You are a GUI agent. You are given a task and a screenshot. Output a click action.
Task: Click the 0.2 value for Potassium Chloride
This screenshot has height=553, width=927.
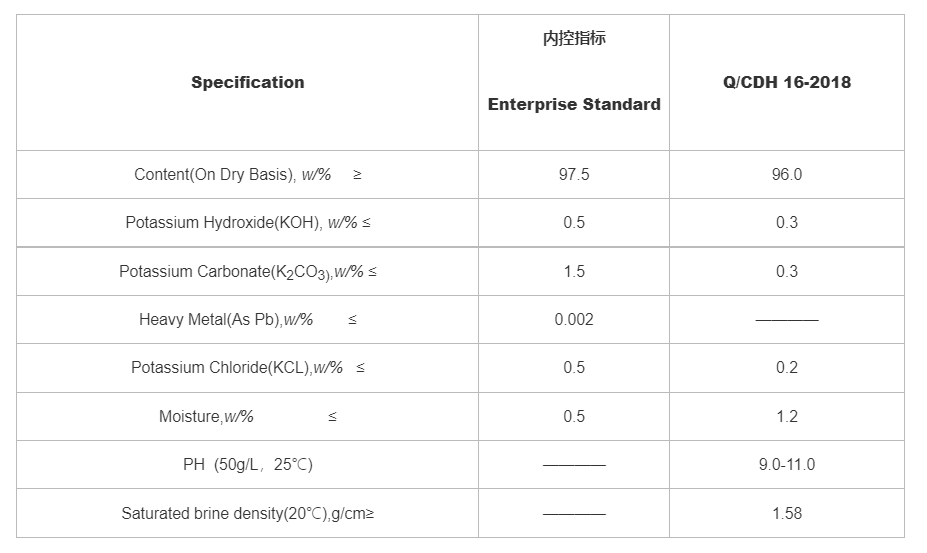[786, 367]
